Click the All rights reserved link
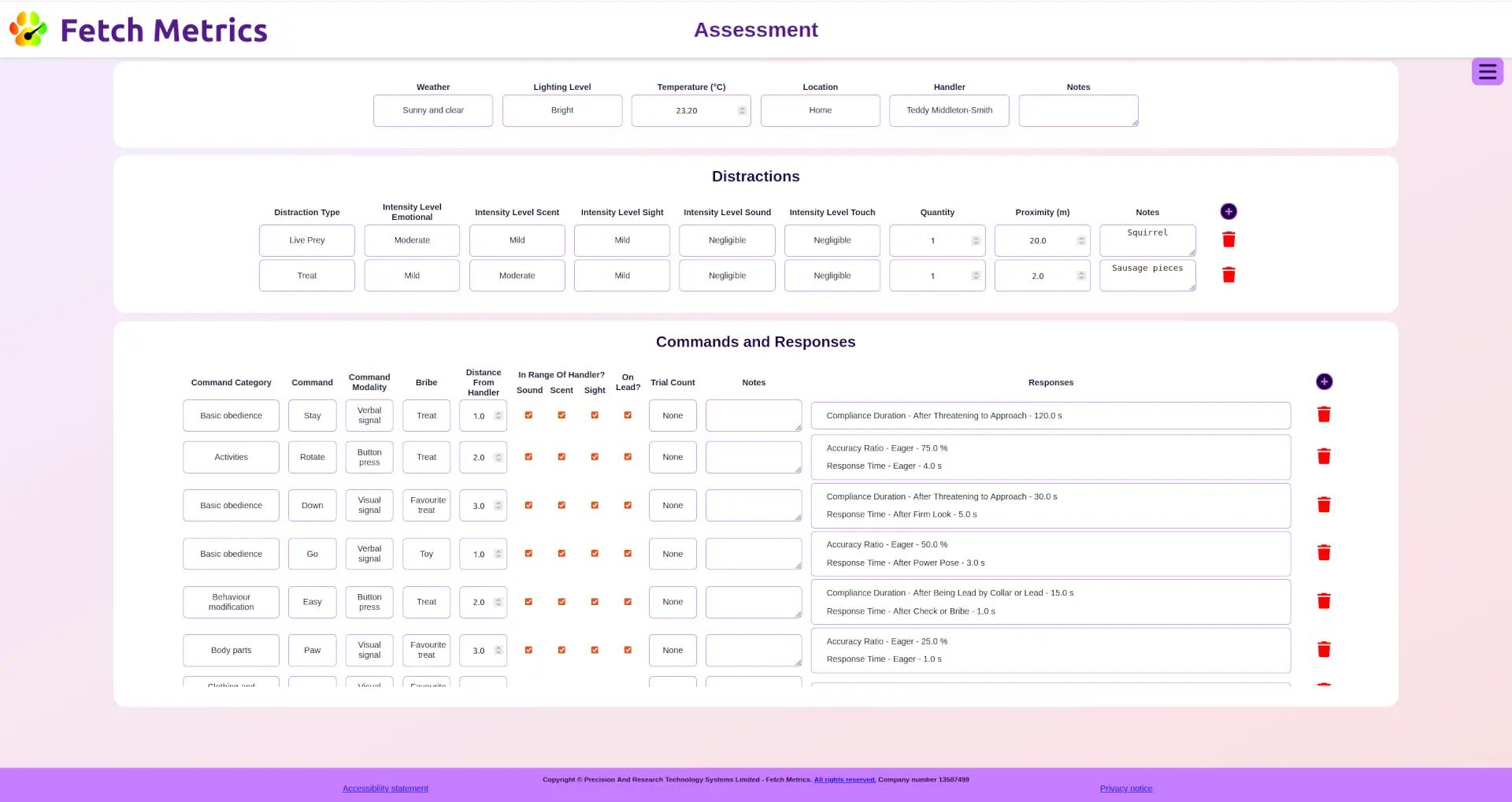The height and width of the screenshot is (802, 1512). click(844, 780)
